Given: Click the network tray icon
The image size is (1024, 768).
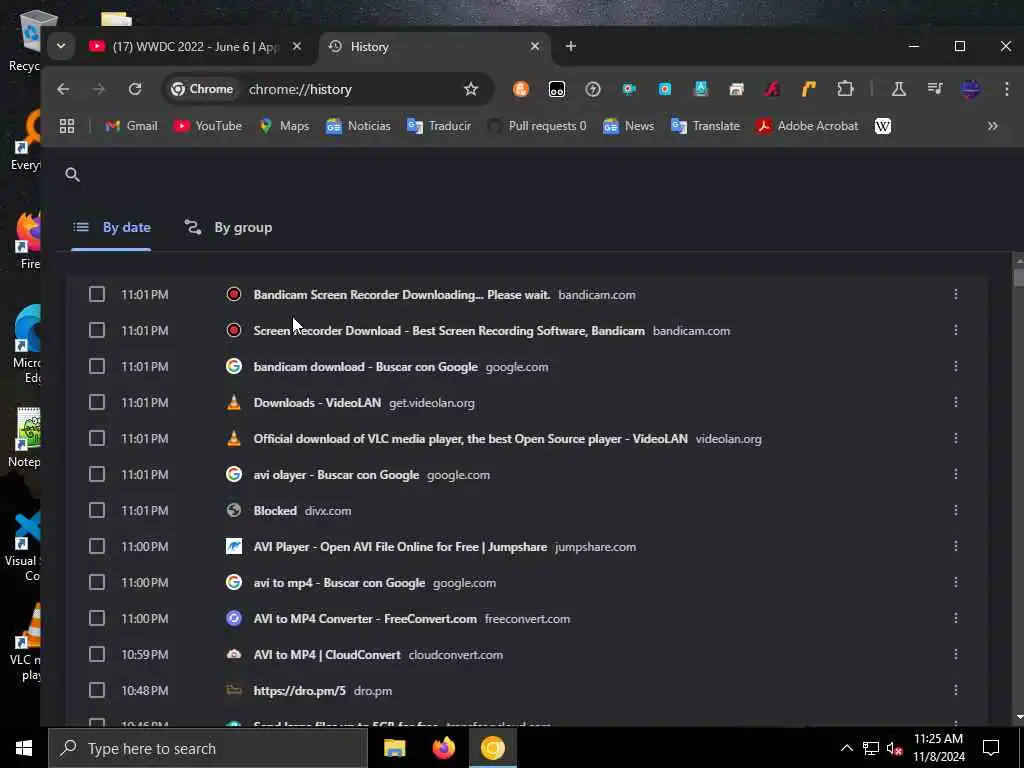Looking at the screenshot, I should (871, 748).
